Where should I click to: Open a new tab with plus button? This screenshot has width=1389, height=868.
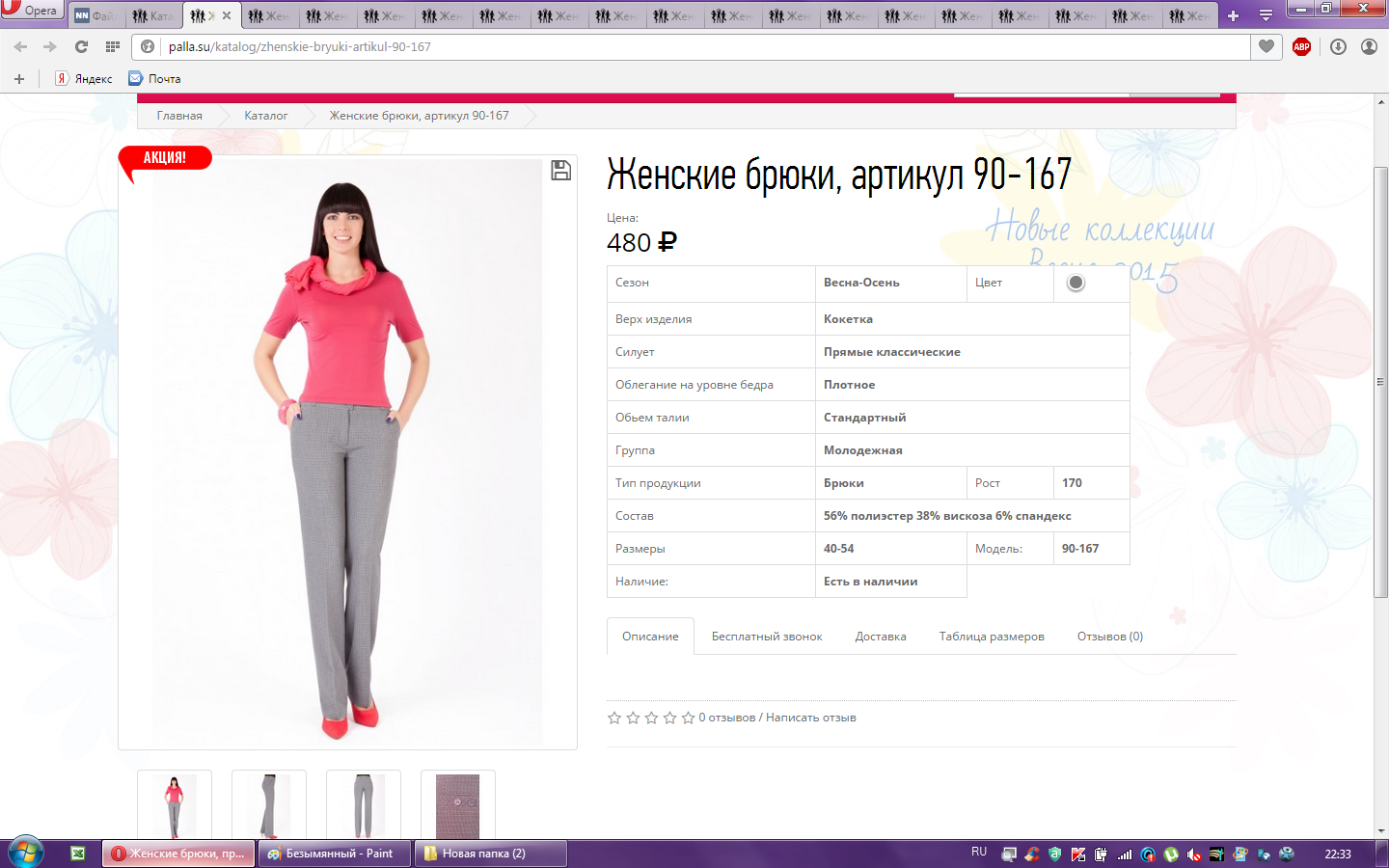click(x=1233, y=15)
